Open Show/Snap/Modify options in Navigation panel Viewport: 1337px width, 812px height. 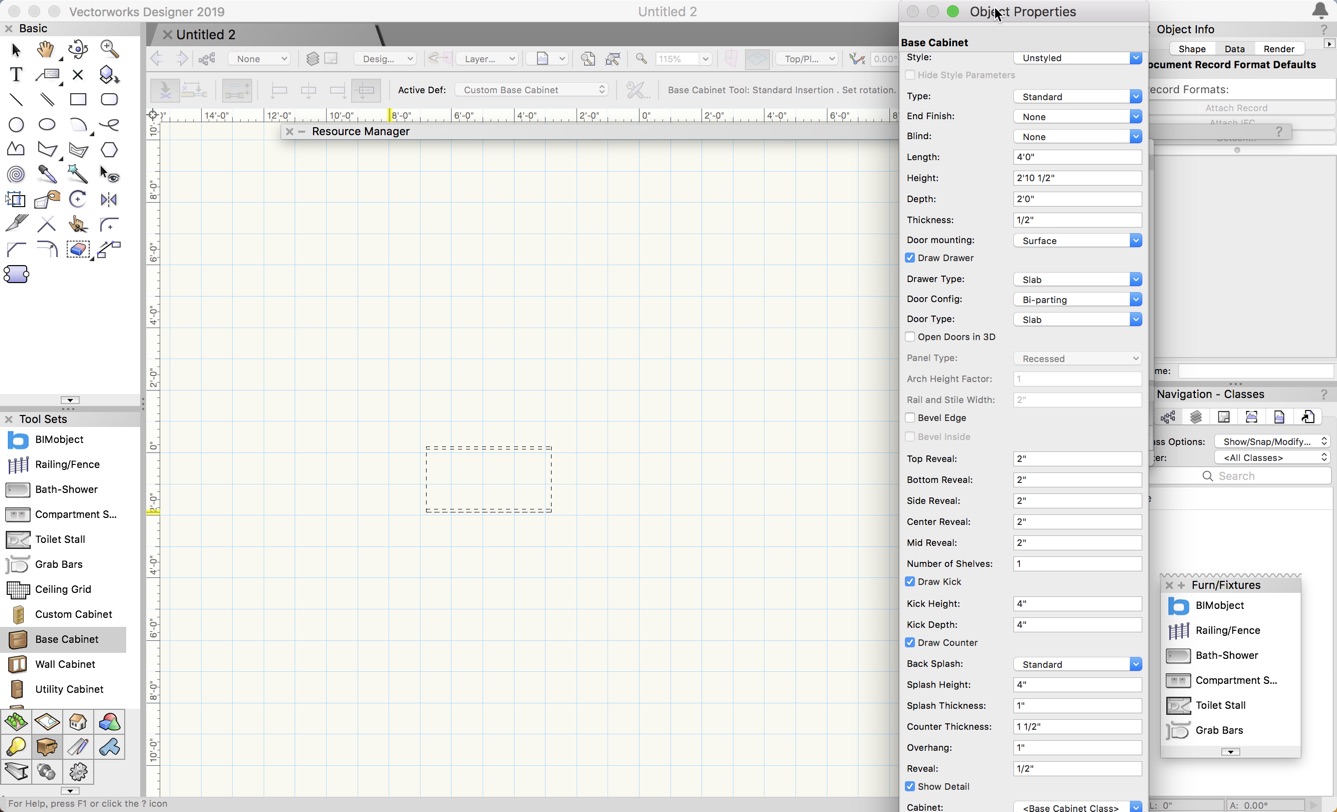1272,441
